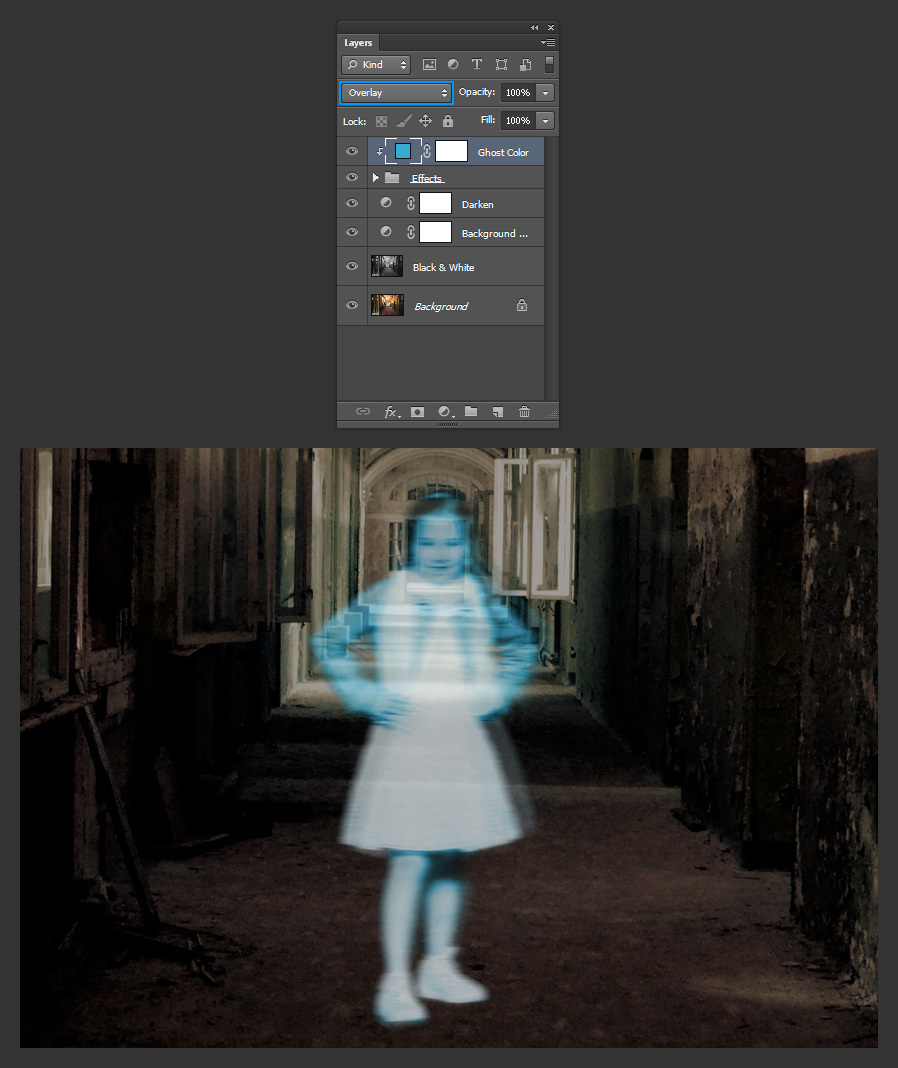Select the Ghost Color layer mask thumbnail
The height and width of the screenshot is (1068, 898).
(x=451, y=151)
